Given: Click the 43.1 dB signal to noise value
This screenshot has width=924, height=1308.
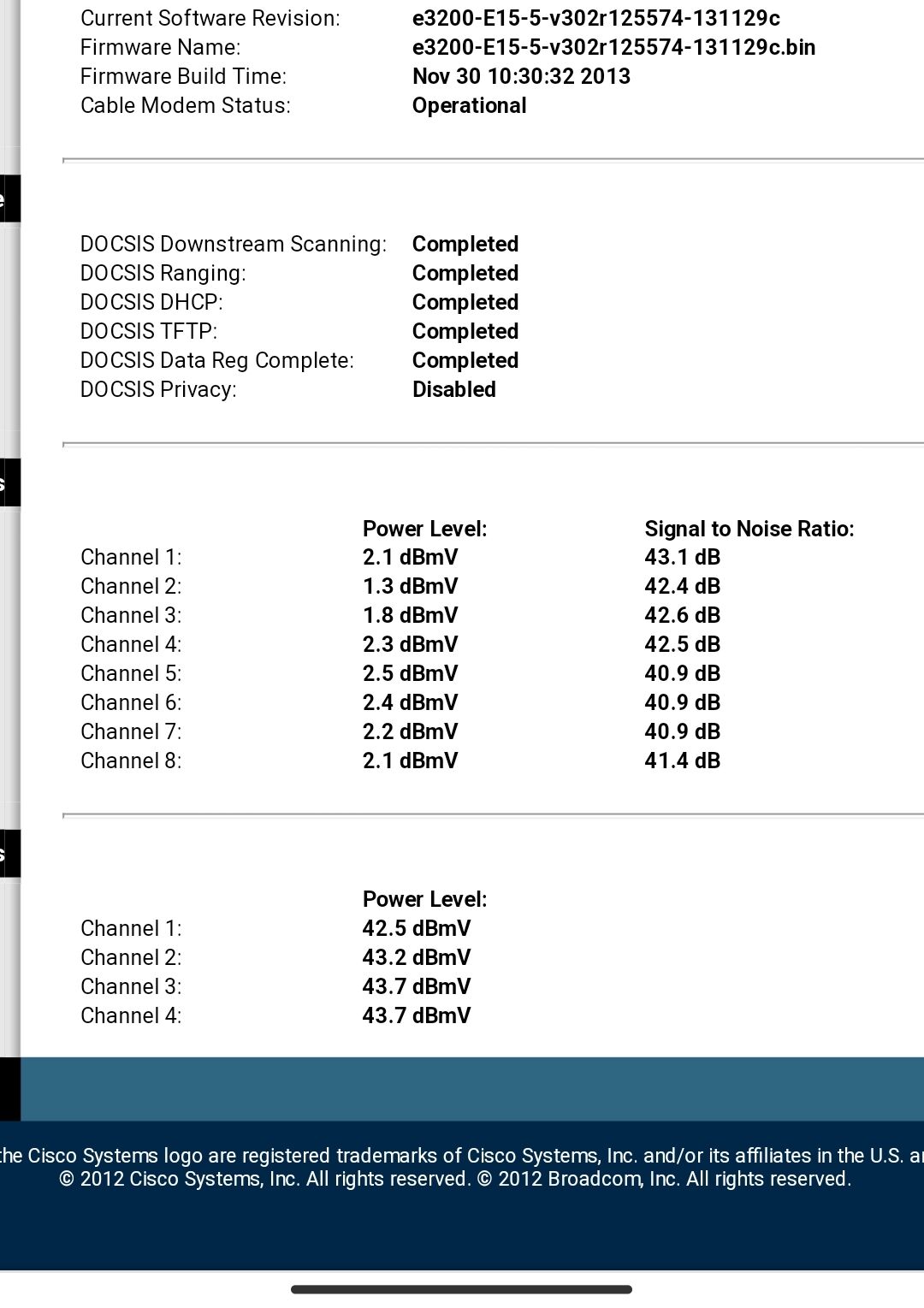Looking at the screenshot, I should (x=683, y=557).
